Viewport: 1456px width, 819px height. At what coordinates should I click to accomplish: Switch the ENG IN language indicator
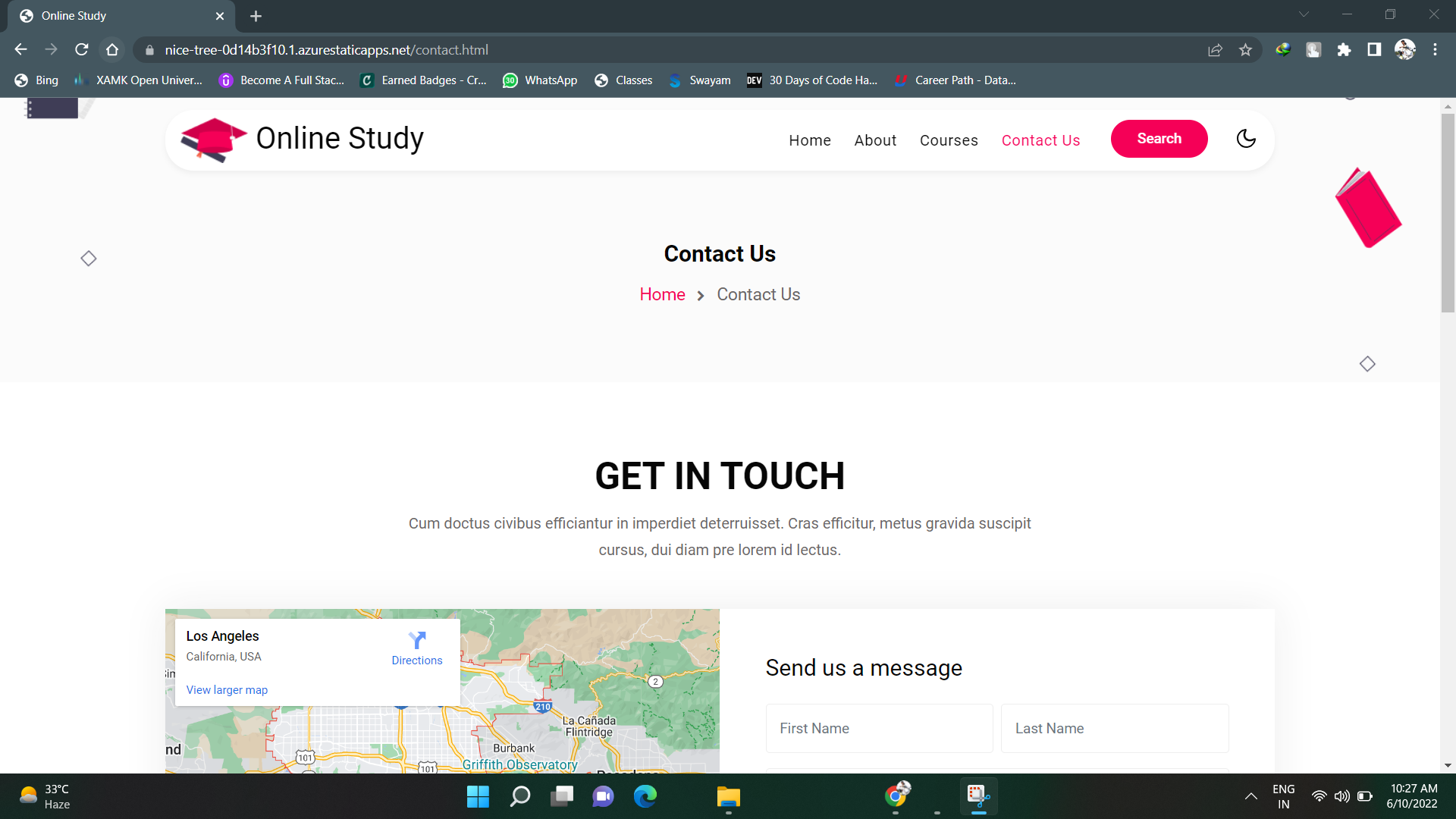coord(1283,796)
